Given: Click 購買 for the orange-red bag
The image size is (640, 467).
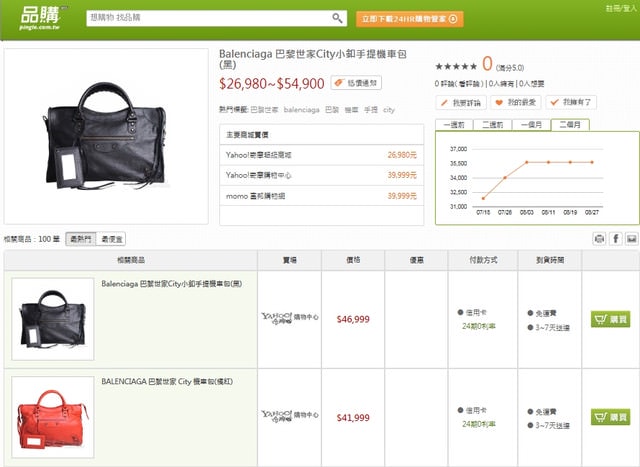Looking at the screenshot, I should coord(611,416).
